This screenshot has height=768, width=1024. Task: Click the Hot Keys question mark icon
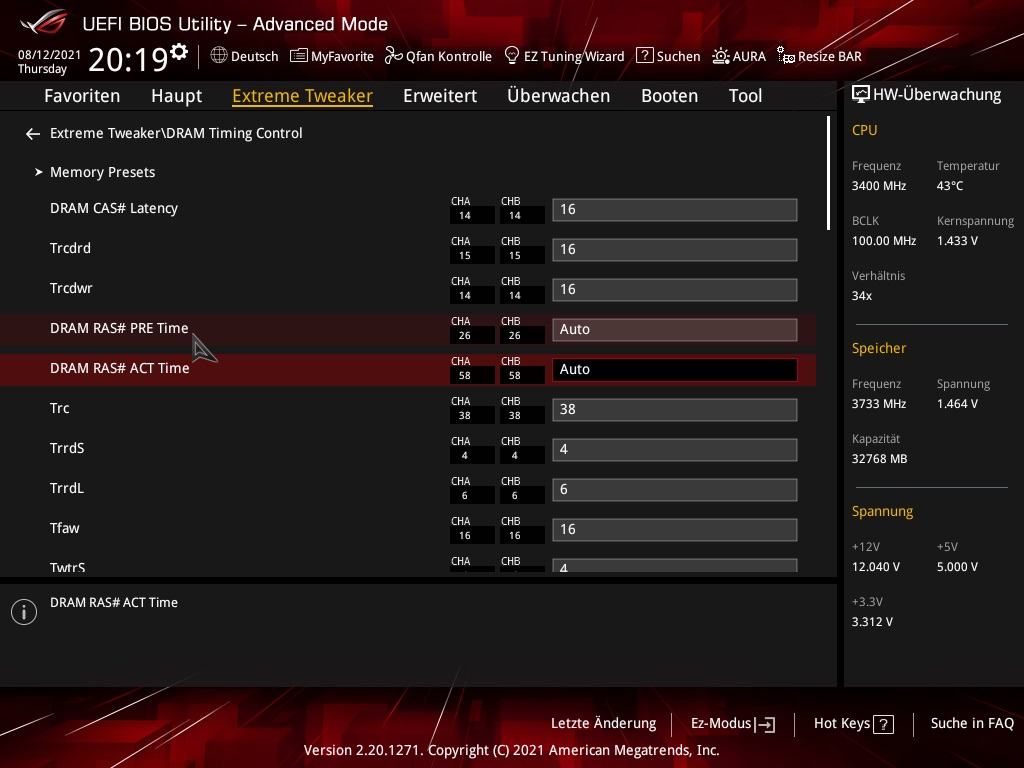[884, 724]
